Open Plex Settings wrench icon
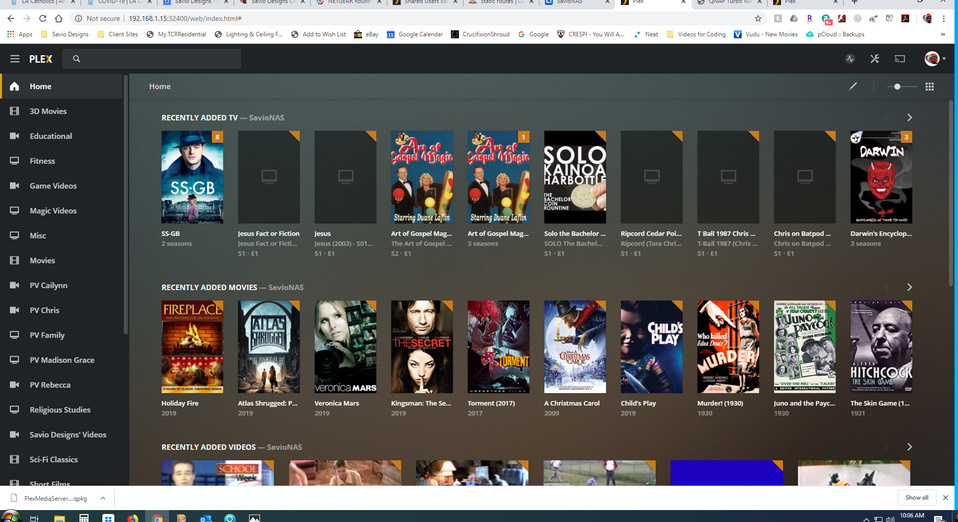 (x=874, y=59)
